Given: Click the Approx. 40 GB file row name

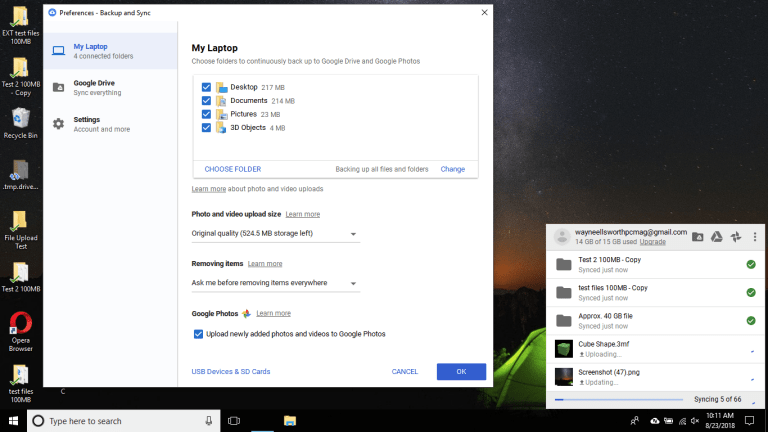Looking at the screenshot, I should [x=605, y=316].
